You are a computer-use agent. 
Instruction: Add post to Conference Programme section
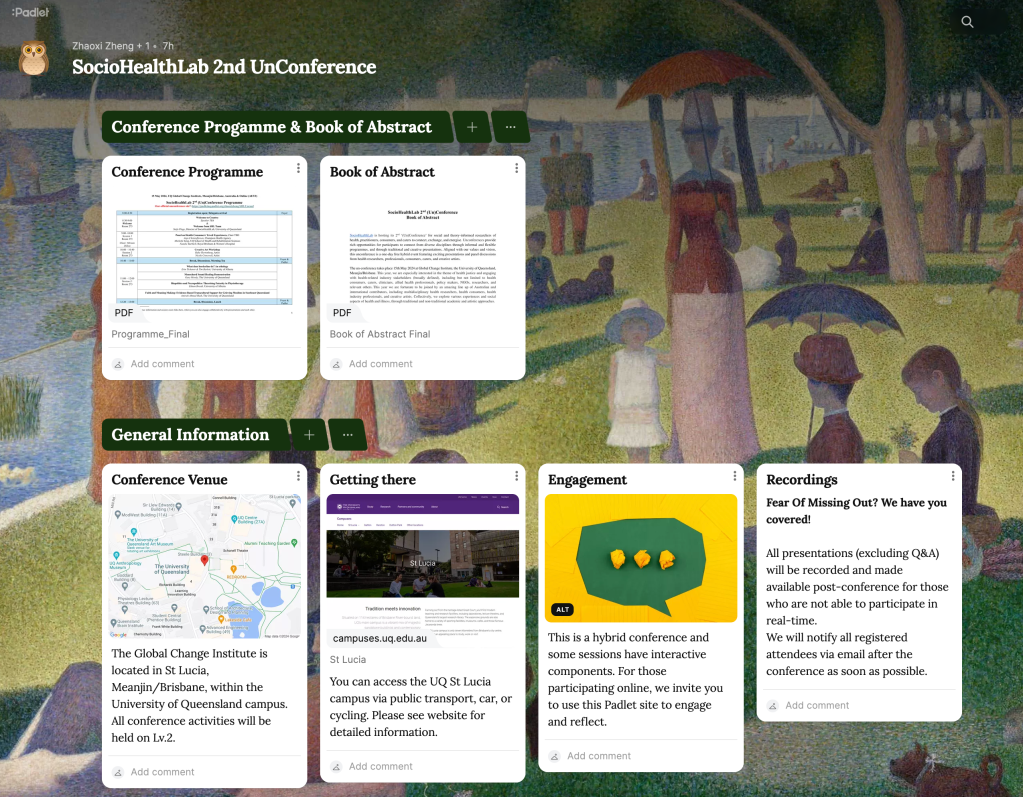(472, 127)
